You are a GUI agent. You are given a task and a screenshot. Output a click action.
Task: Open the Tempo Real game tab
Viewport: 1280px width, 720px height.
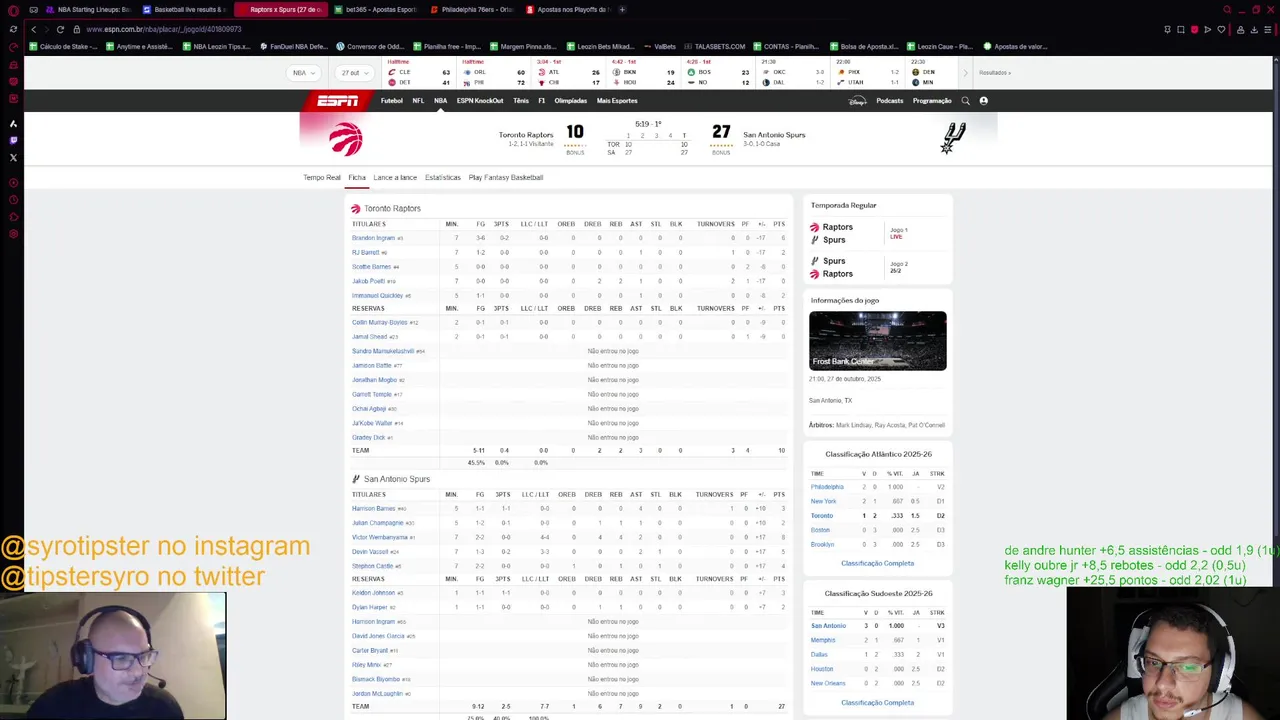[322, 177]
